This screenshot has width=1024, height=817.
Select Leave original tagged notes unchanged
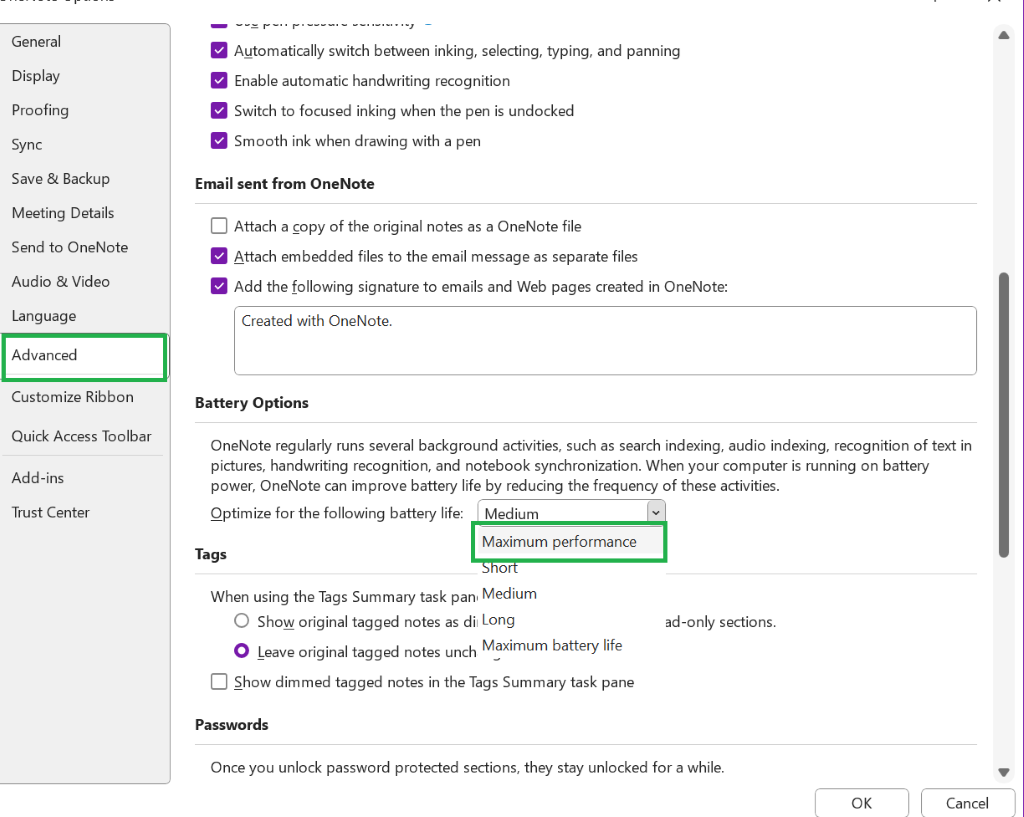(x=242, y=651)
